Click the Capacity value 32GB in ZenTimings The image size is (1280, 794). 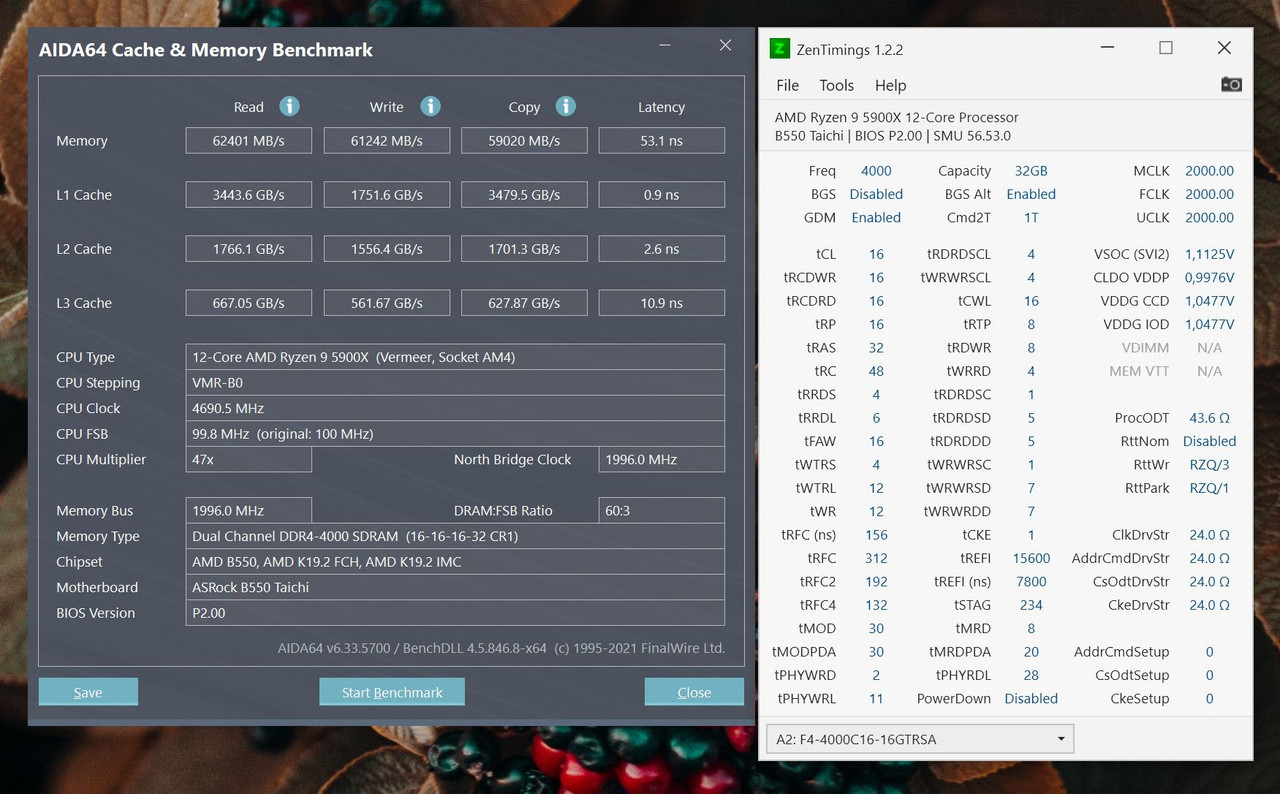click(1031, 171)
